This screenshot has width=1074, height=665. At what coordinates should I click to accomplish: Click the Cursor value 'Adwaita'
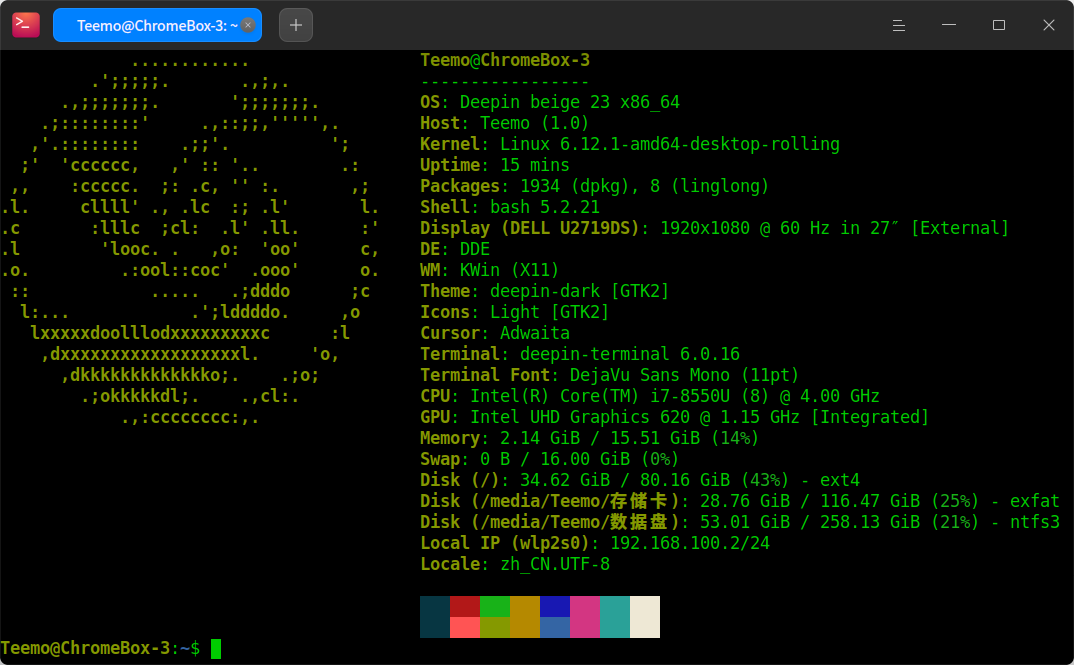click(535, 333)
